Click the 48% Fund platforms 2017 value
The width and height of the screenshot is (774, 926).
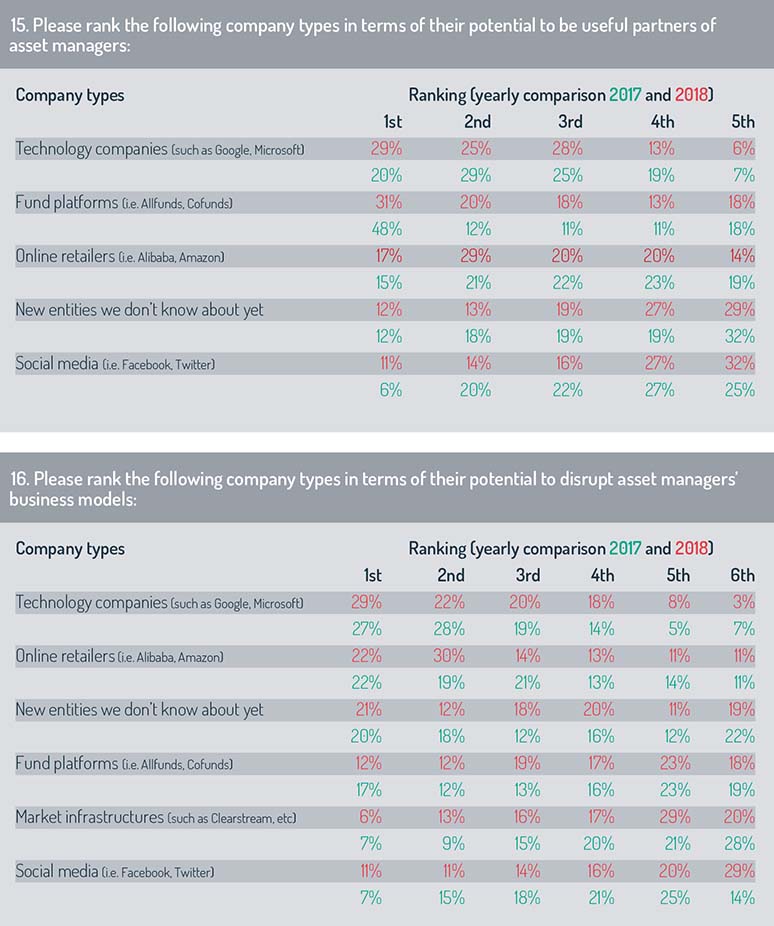pos(387,229)
